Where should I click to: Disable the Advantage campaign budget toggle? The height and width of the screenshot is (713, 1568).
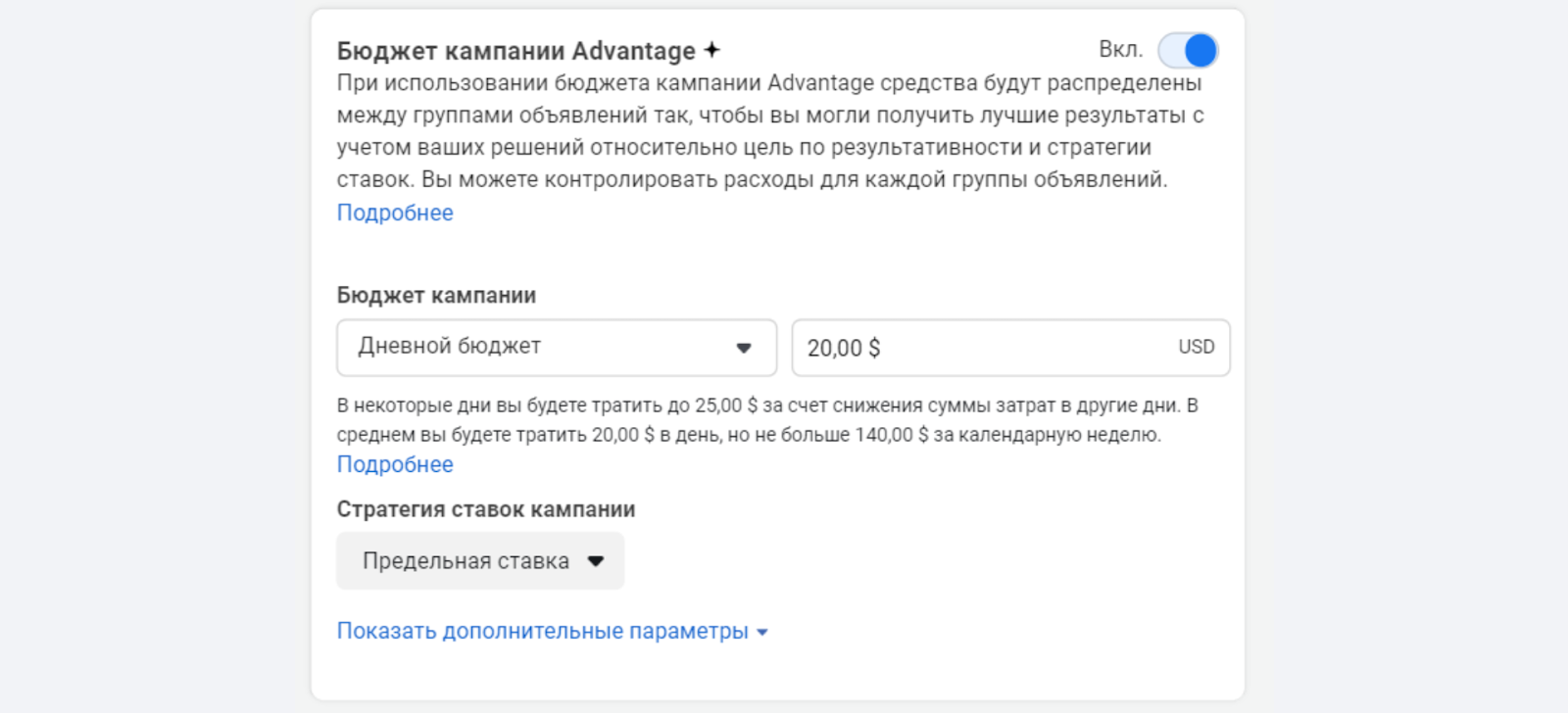[x=1188, y=50]
